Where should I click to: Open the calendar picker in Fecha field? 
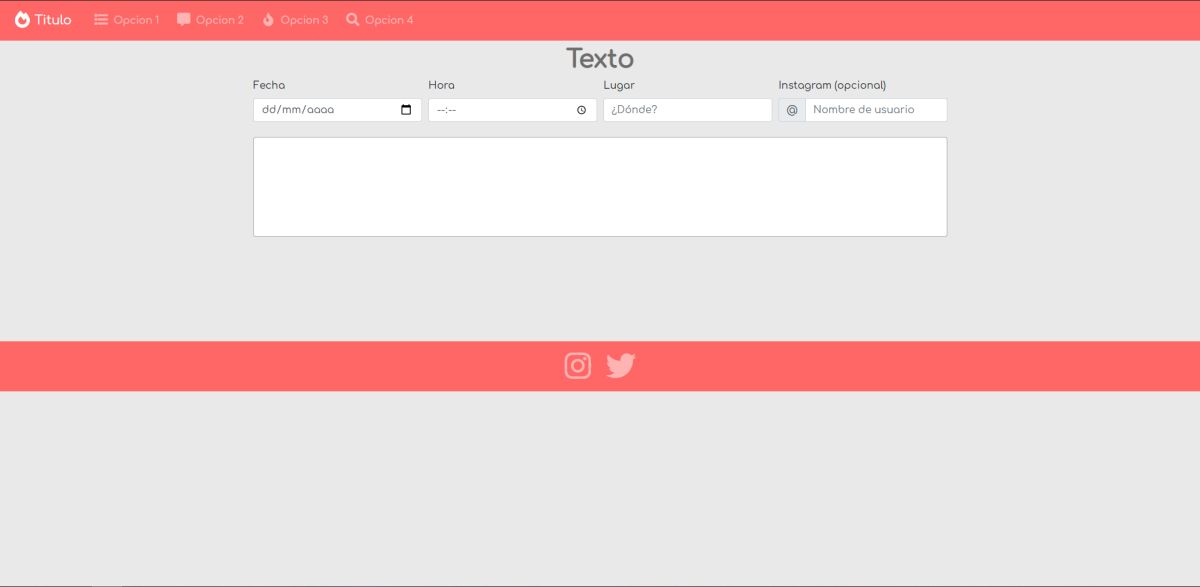coord(406,110)
